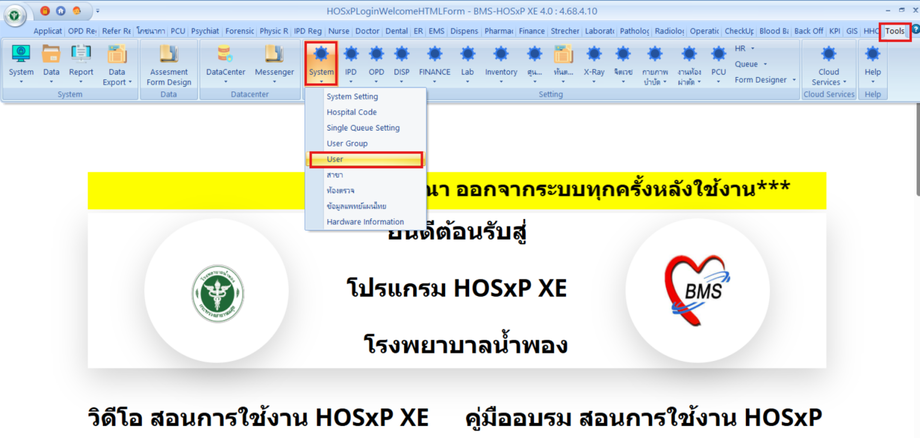Viewport: 920px width, 438px height.
Task: Switch to the Finance ribbon tab
Action: [532, 32]
